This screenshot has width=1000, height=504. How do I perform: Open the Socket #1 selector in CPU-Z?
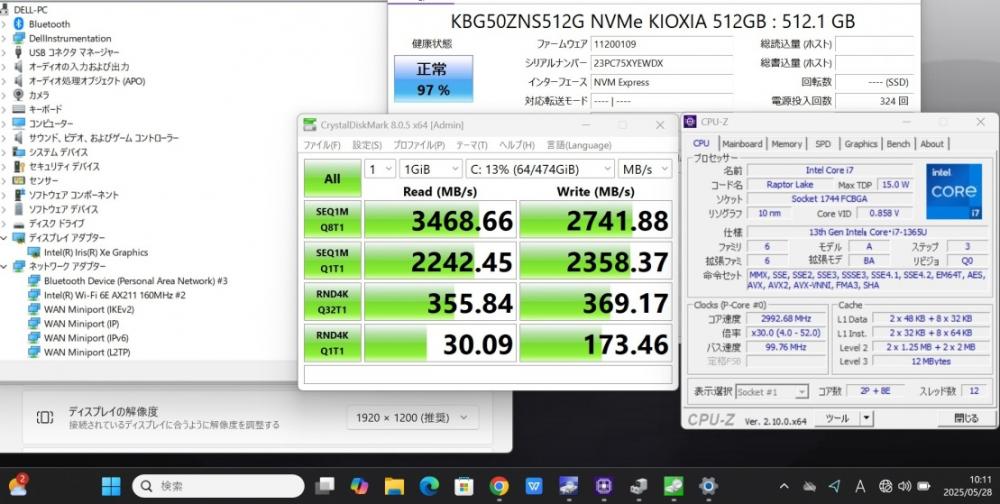pyautogui.click(x=772, y=392)
